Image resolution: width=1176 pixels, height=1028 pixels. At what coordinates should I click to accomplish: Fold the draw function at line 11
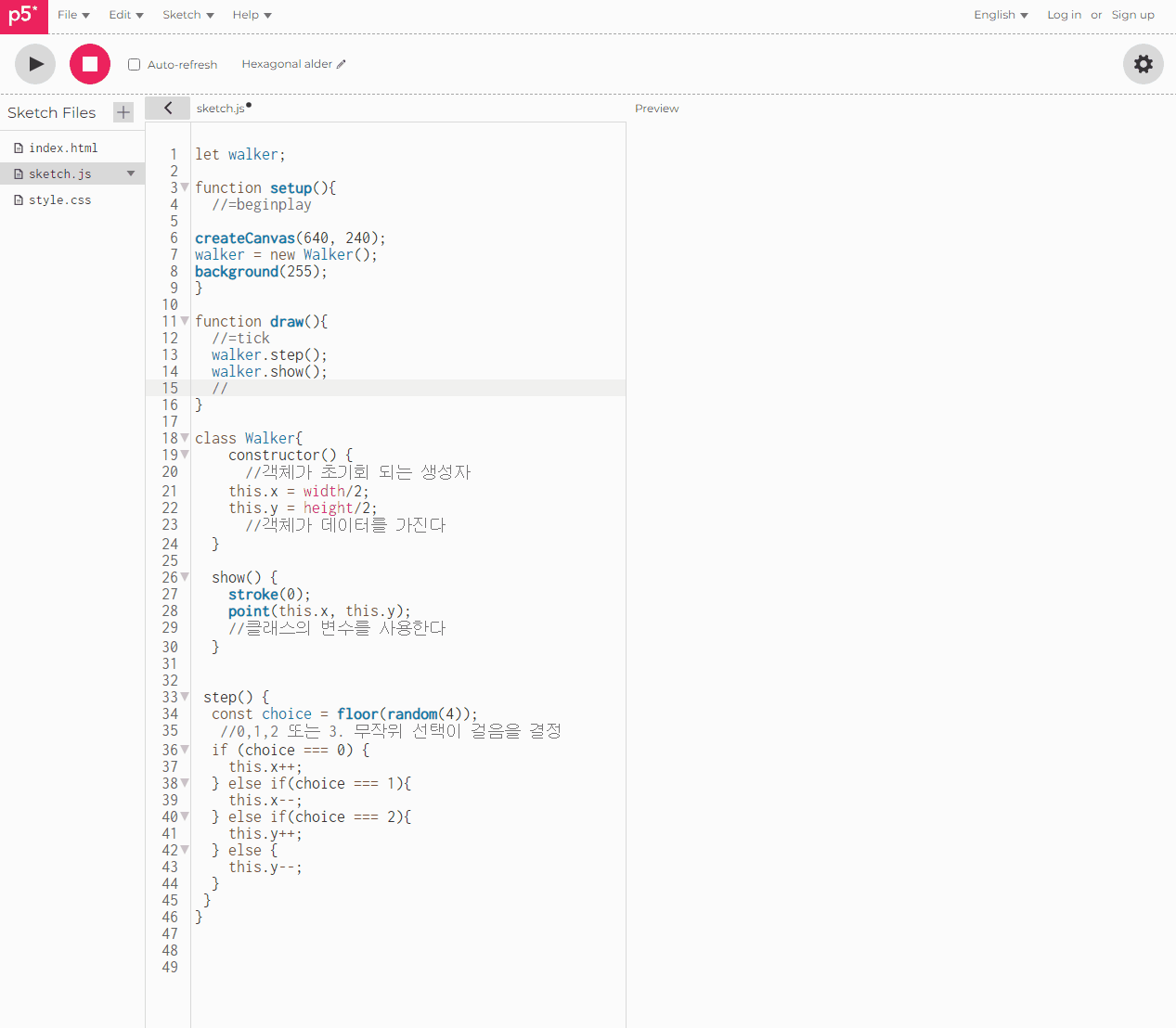click(x=185, y=321)
